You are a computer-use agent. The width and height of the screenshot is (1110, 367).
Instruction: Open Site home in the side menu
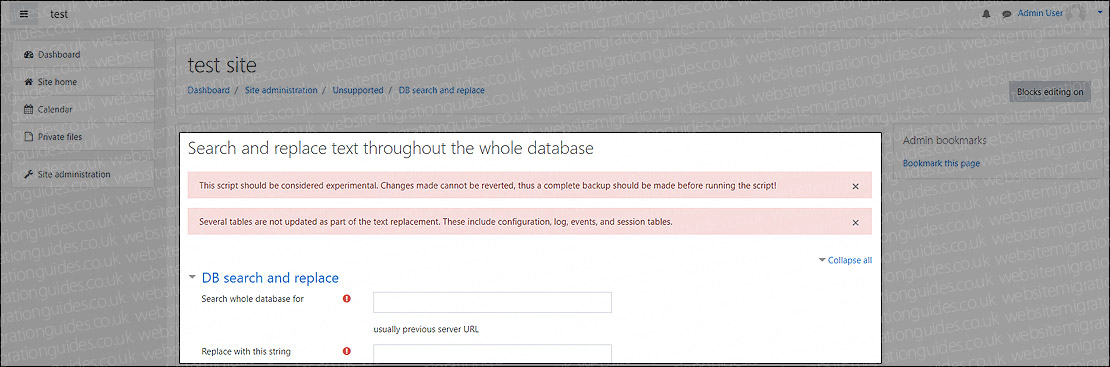84,82
